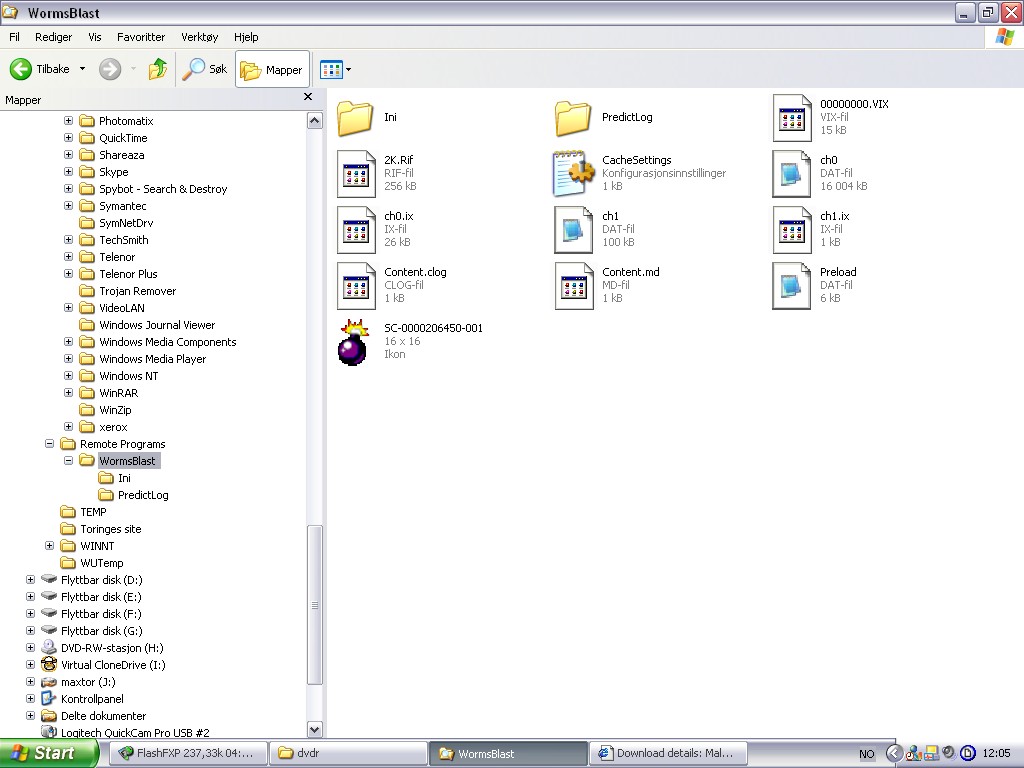
Task: Expand Flyttbar disk (D:) node
Action: point(30,579)
